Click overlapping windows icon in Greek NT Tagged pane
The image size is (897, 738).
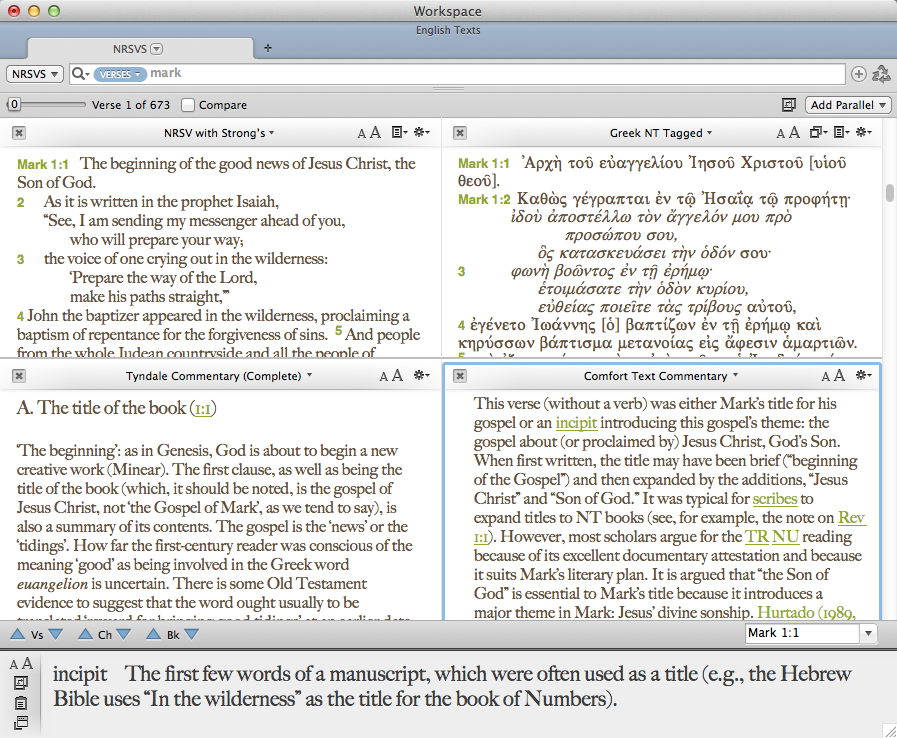point(818,133)
